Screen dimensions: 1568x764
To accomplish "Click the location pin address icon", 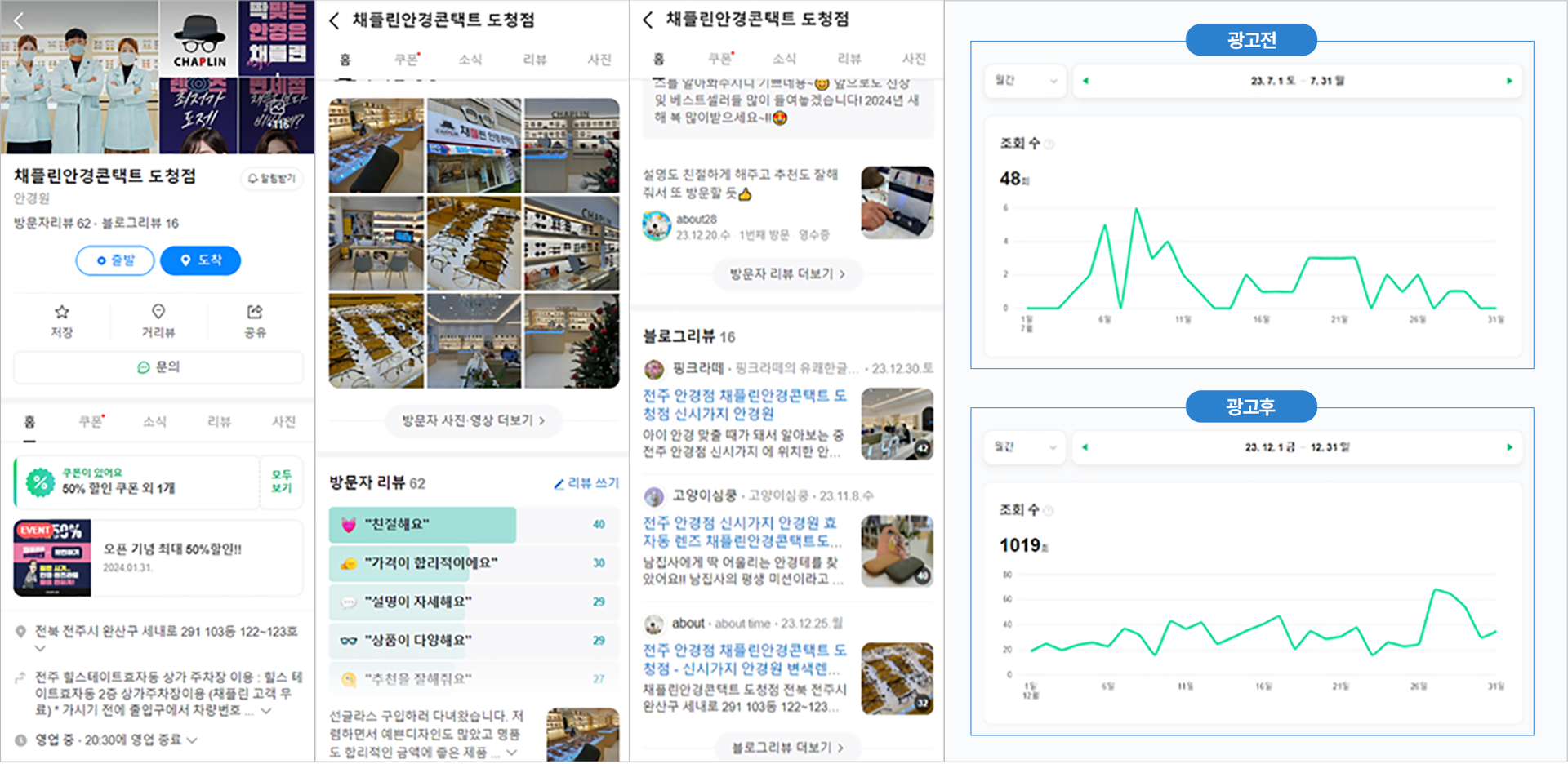I will pos(20,632).
